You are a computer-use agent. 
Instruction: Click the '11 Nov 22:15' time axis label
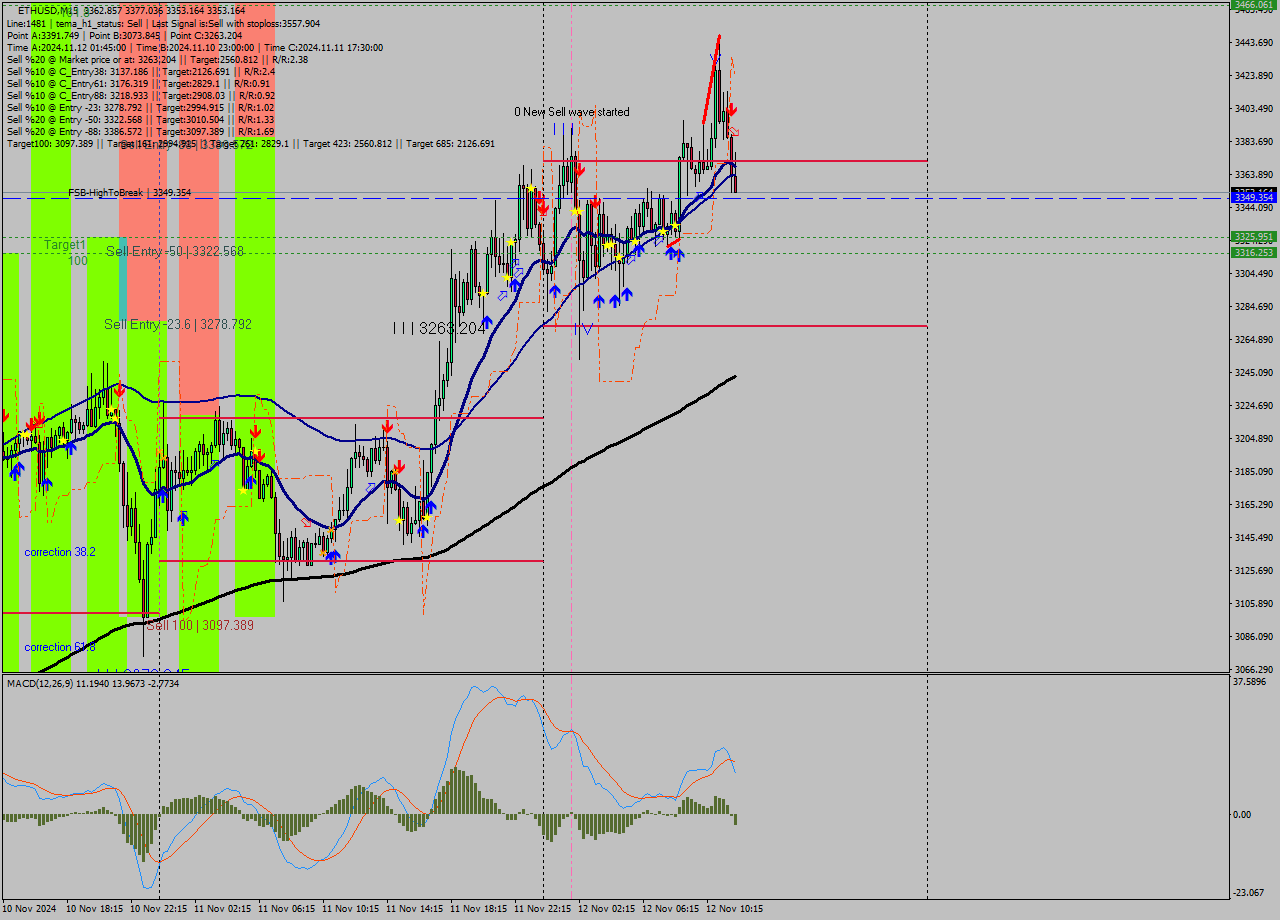pos(543,909)
